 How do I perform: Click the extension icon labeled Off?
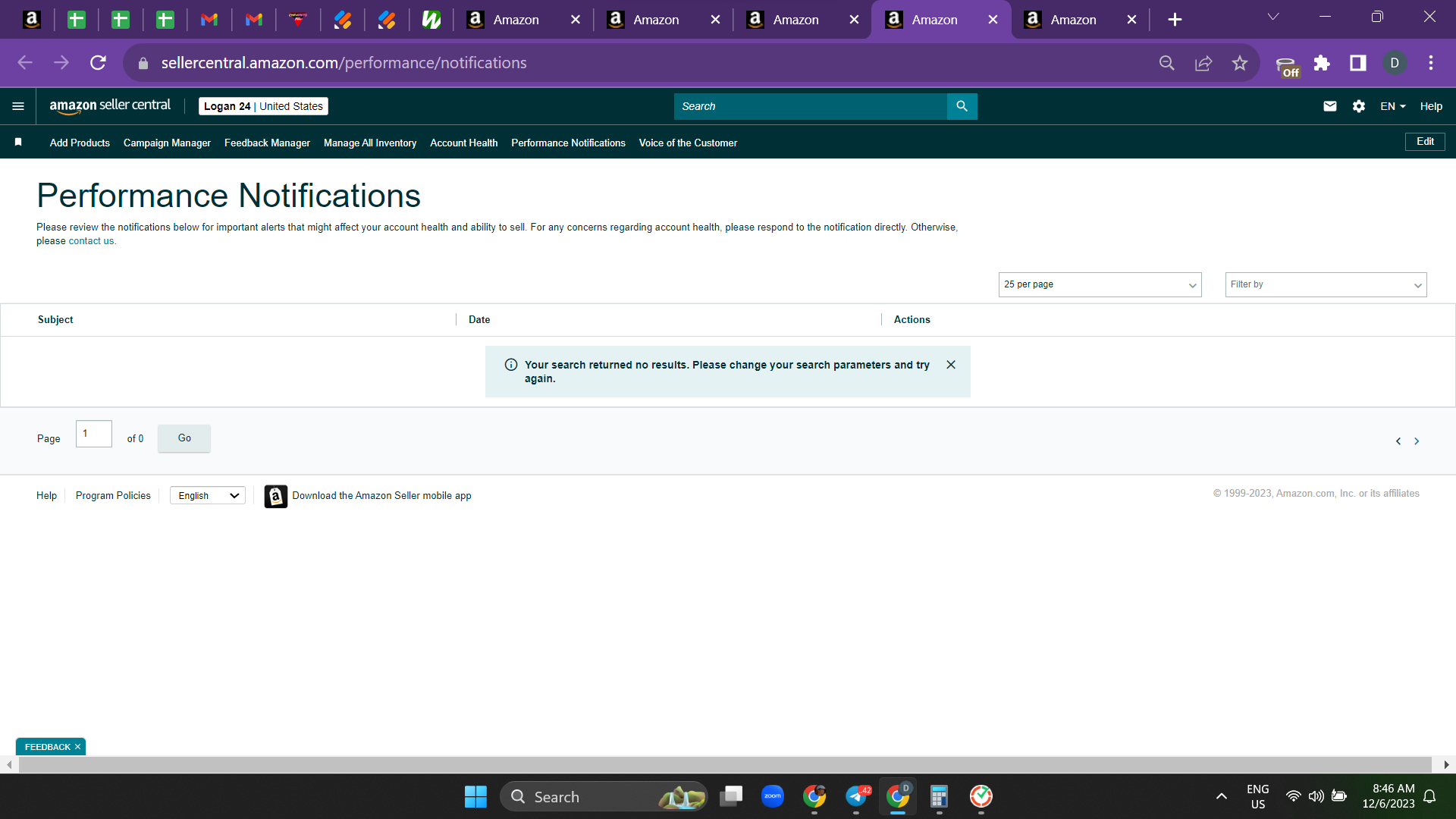coord(1287,66)
